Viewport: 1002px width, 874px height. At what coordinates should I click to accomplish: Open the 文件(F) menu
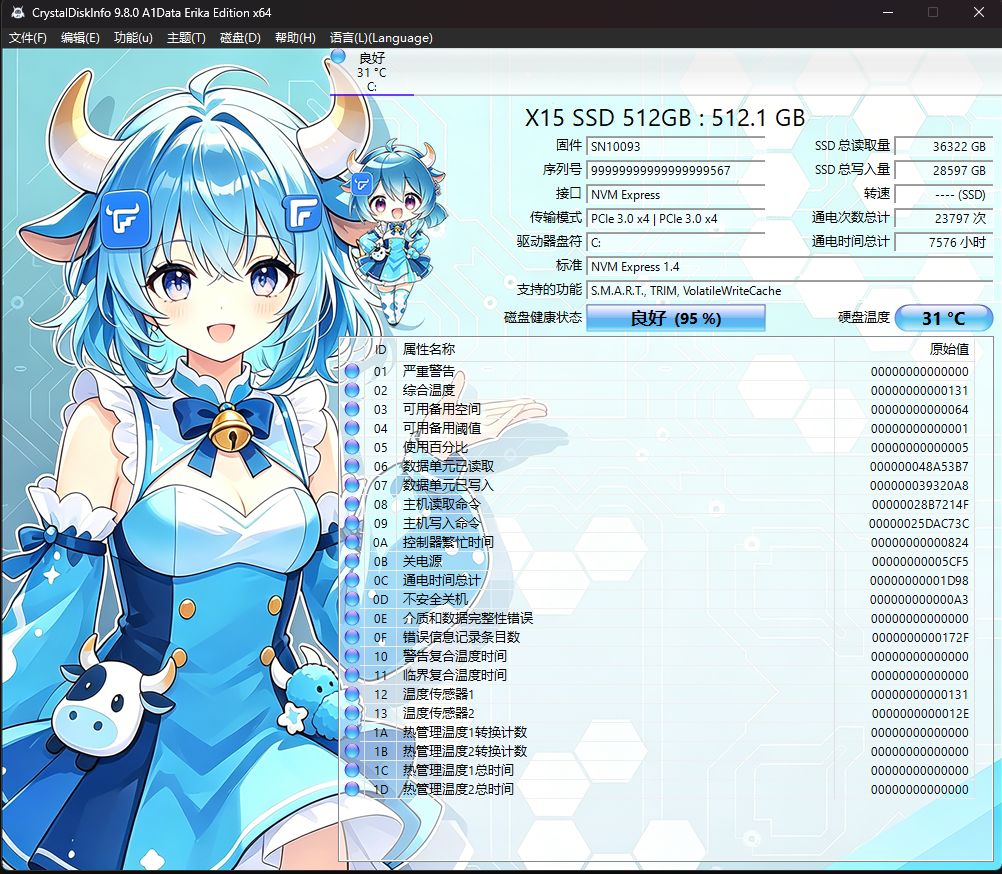click(27, 38)
